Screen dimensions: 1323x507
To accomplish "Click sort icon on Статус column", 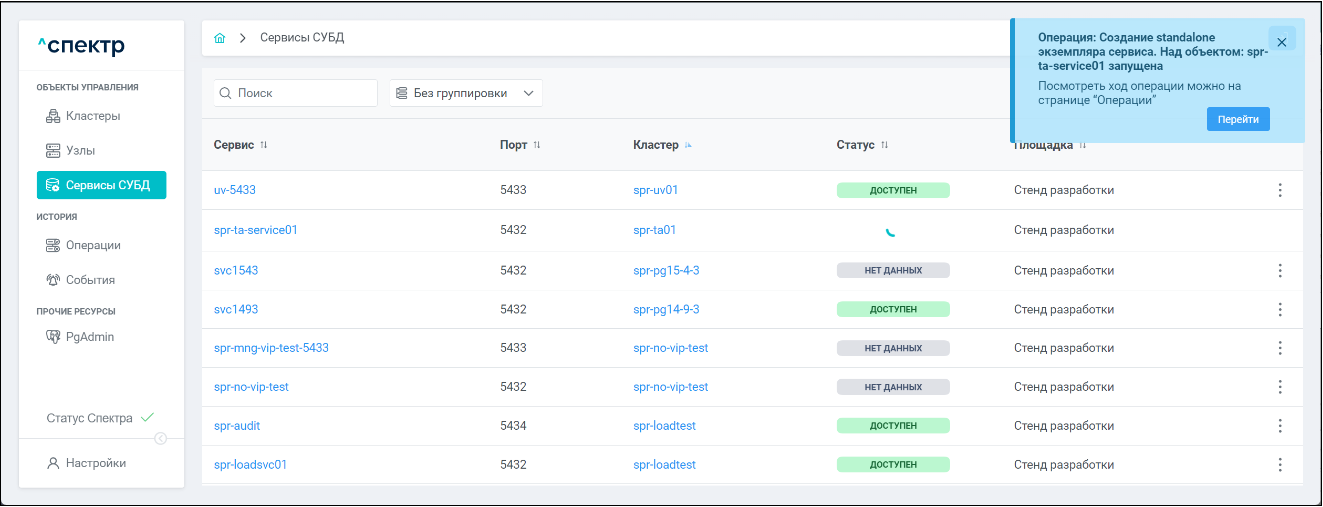I will coord(885,145).
